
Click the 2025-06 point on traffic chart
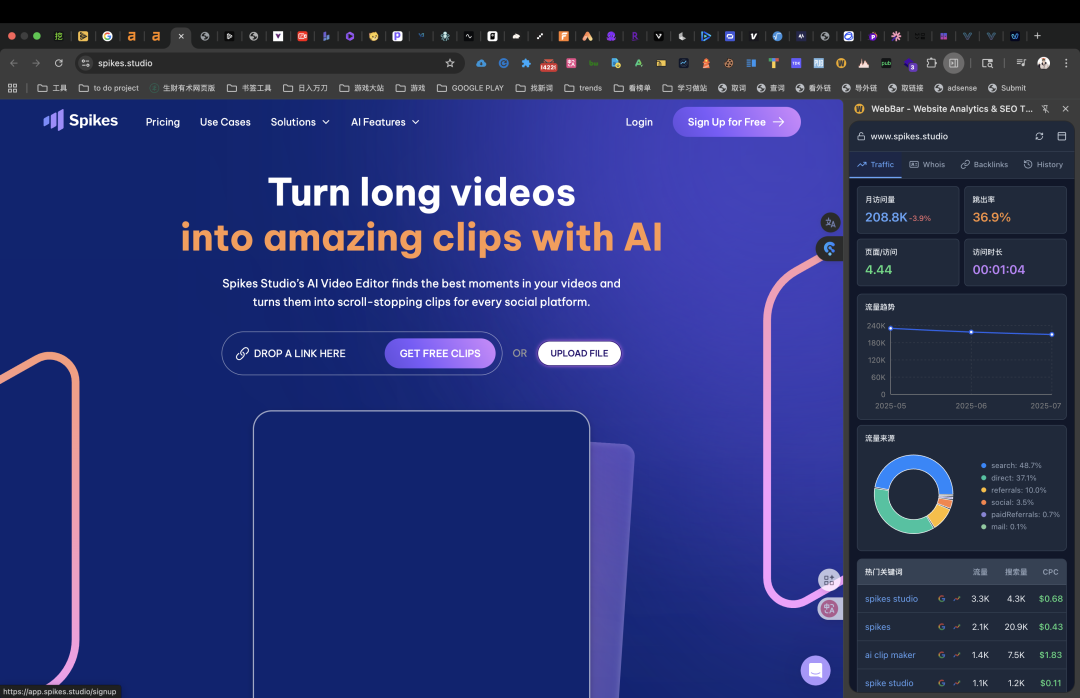971,332
